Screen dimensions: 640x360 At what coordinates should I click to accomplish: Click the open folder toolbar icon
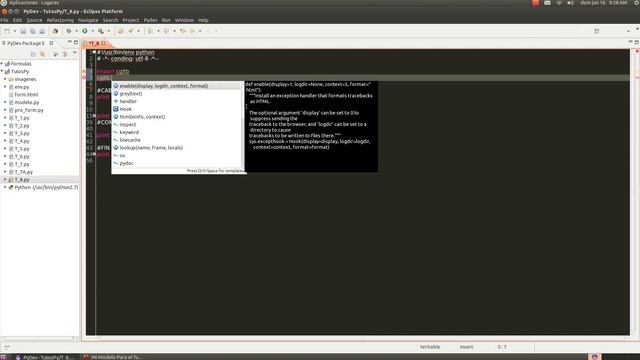pos(120,31)
